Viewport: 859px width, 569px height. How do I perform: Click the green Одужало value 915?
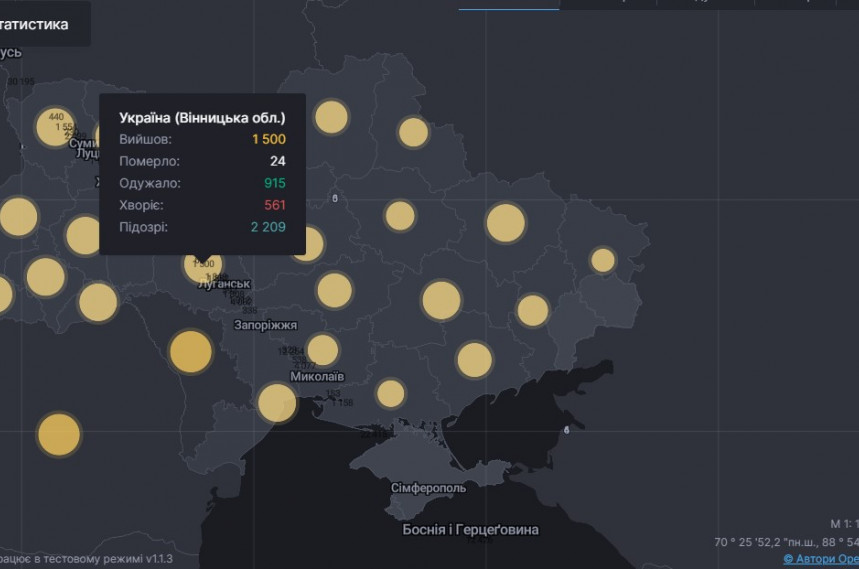[x=274, y=183]
